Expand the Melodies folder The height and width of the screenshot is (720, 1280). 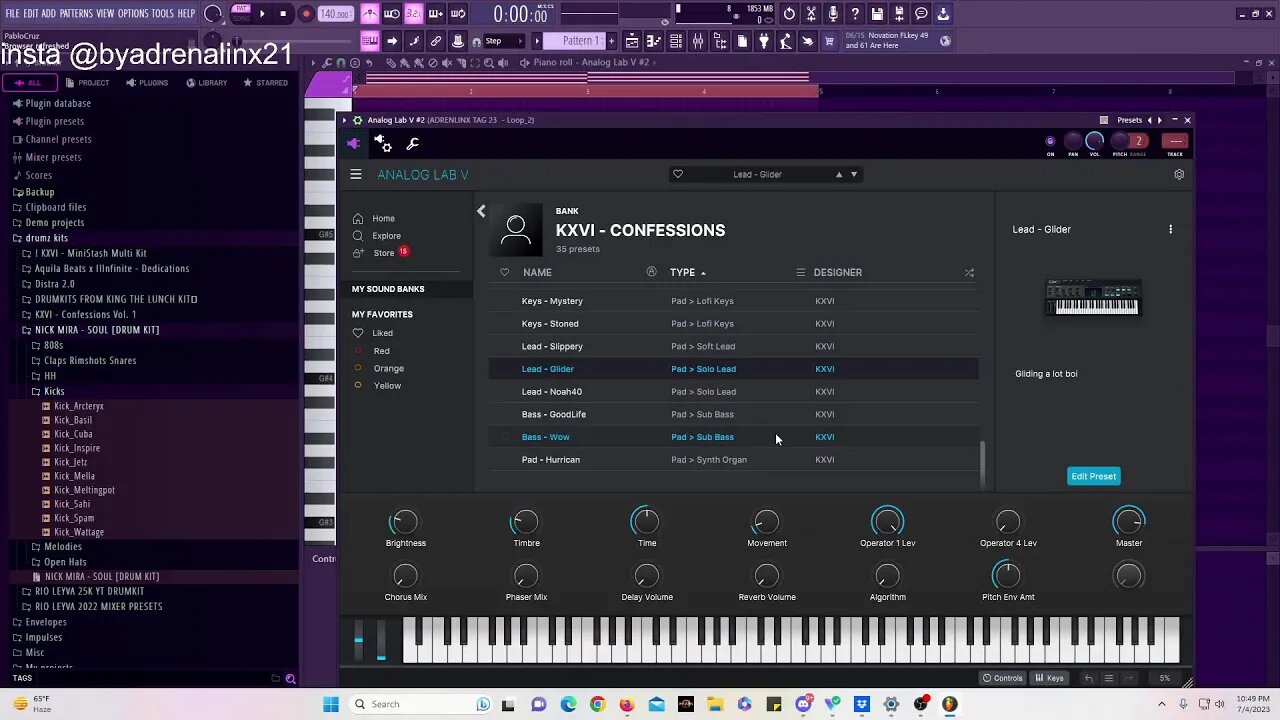pos(62,547)
